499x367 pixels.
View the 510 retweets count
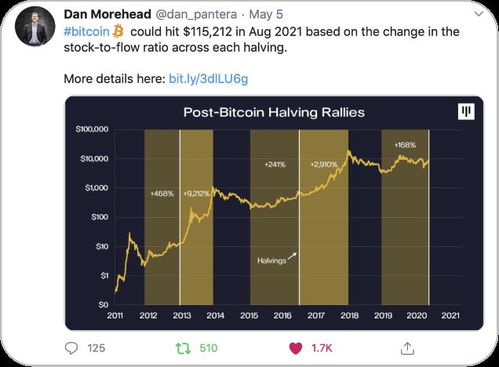point(208,348)
